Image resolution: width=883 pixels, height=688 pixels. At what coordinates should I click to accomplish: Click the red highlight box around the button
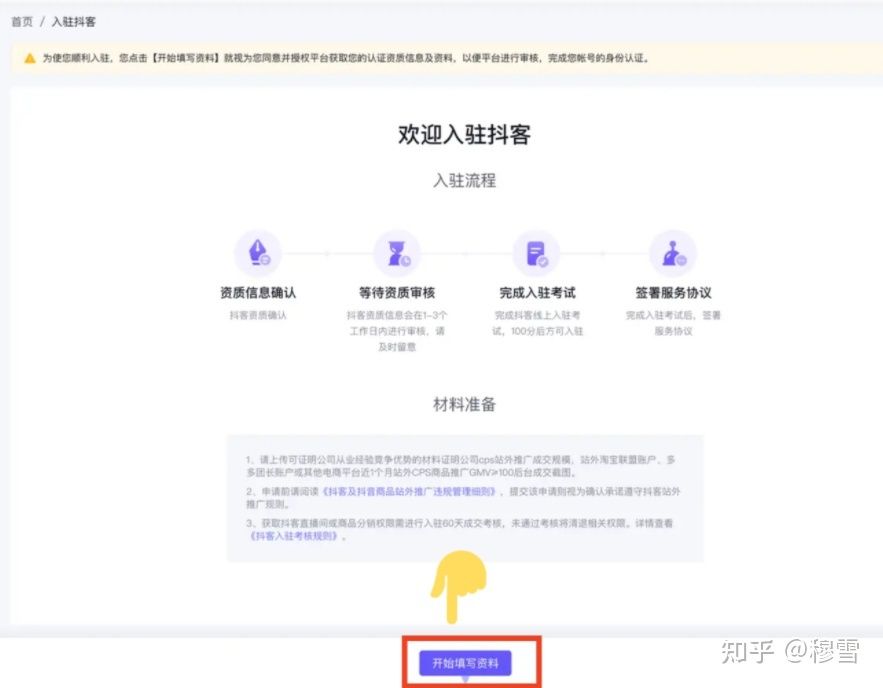point(470,661)
